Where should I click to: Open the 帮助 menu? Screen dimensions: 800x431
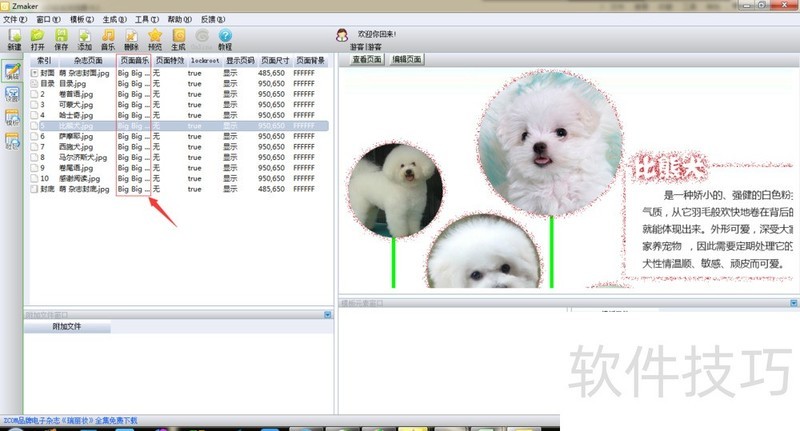[x=180, y=19]
